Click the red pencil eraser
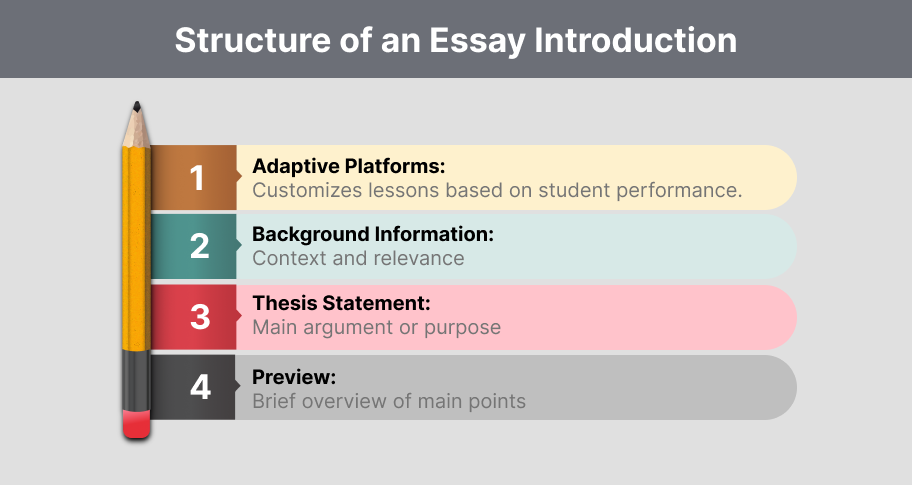Image resolution: width=912 pixels, height=485 pixels. (136, 423)
